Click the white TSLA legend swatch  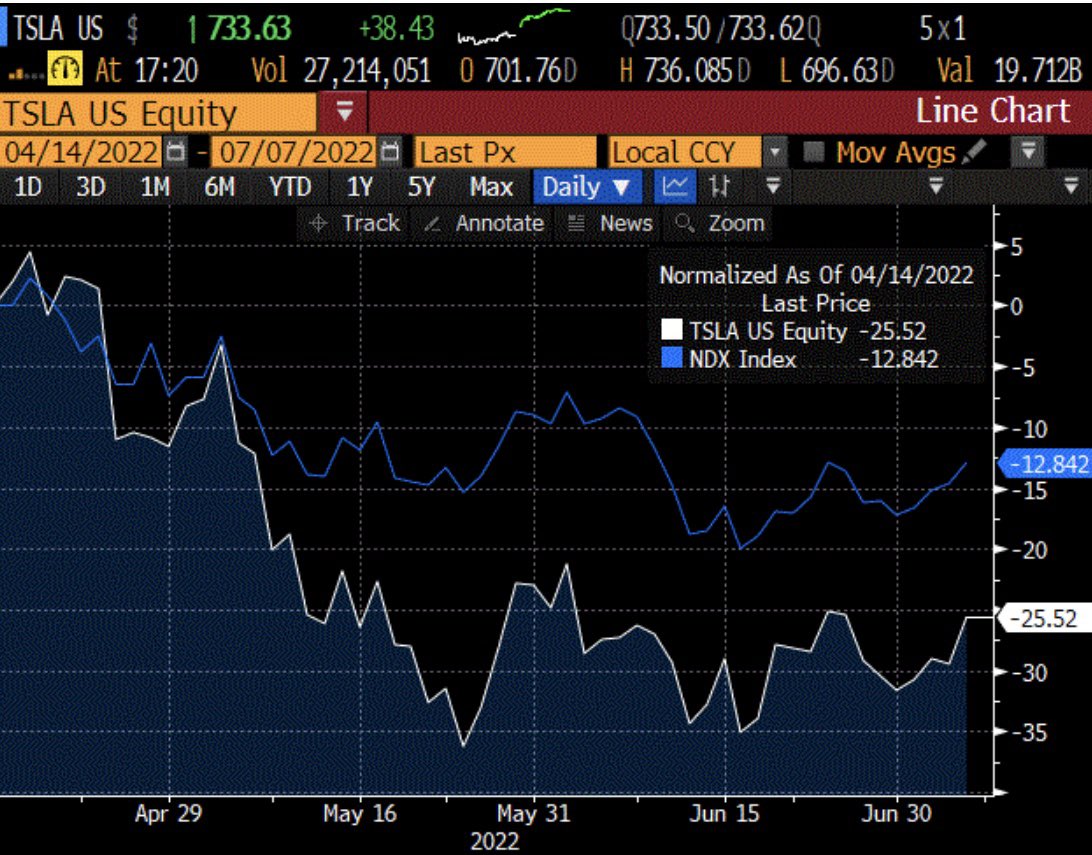672,329
